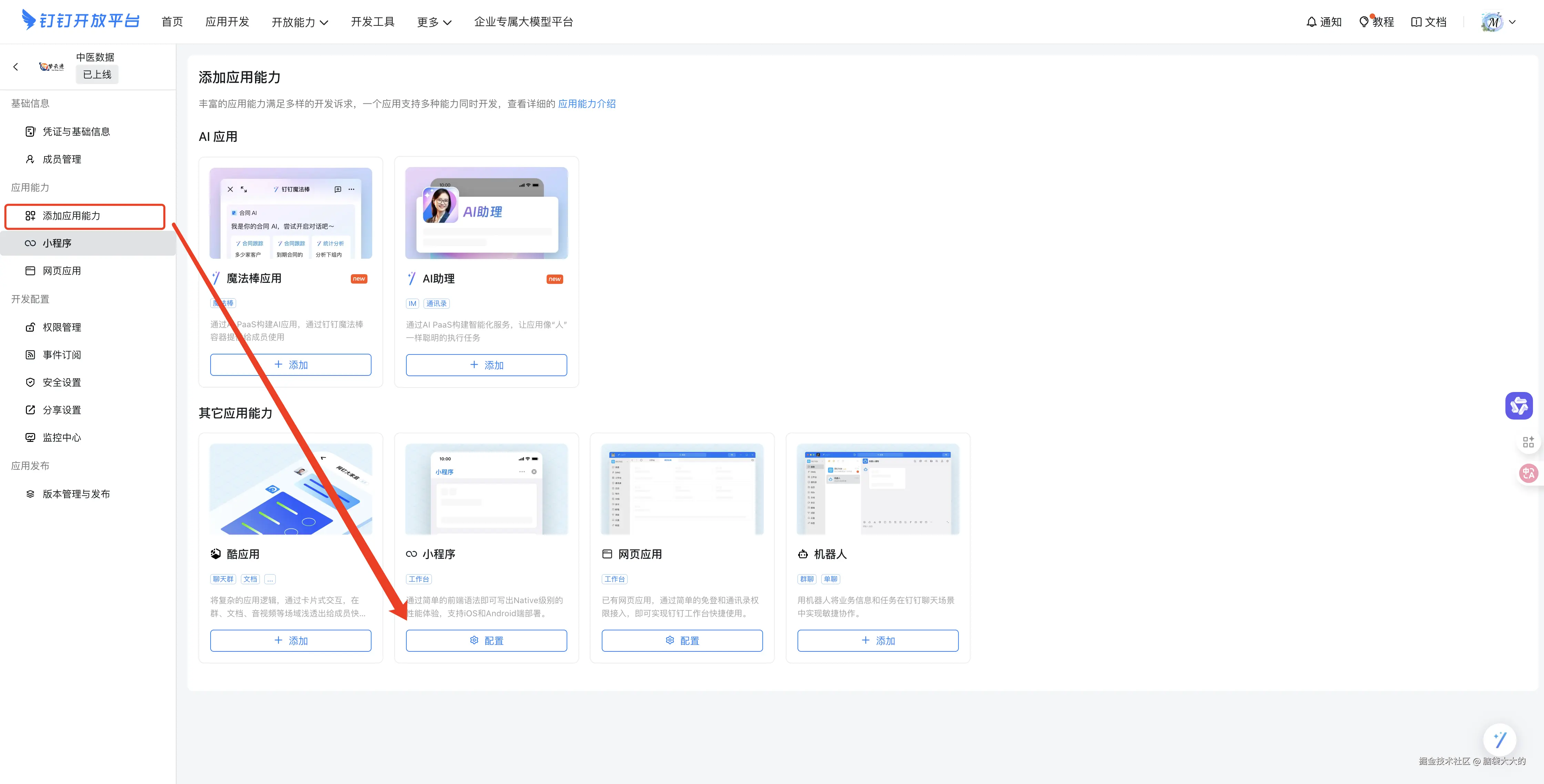The image size is (1544, 784).
Task: Click the AI助理 card preview image
Action: (486, 213)
